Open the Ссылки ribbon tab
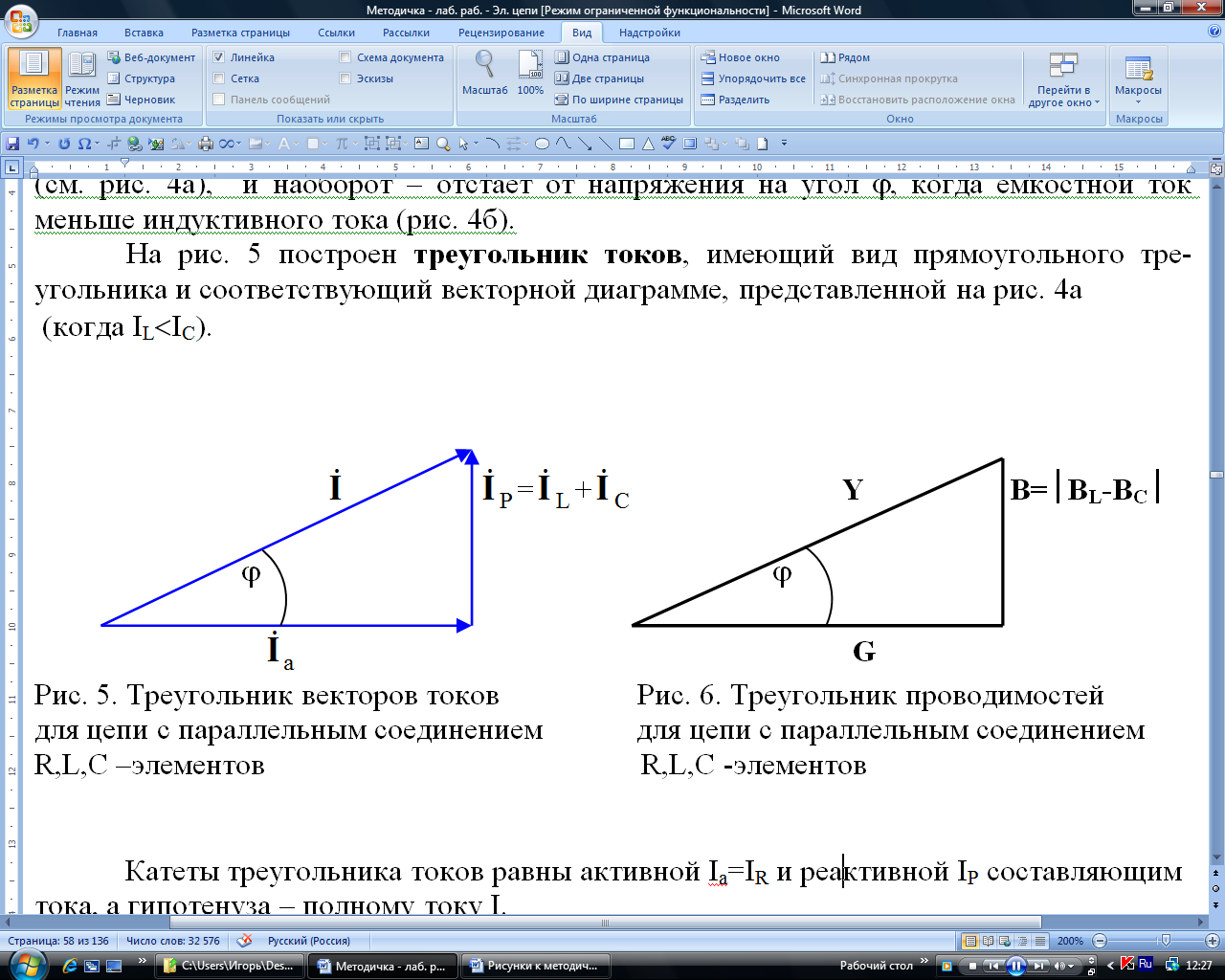Screen dimensions: 1225x980 click(x=337, y=33)
